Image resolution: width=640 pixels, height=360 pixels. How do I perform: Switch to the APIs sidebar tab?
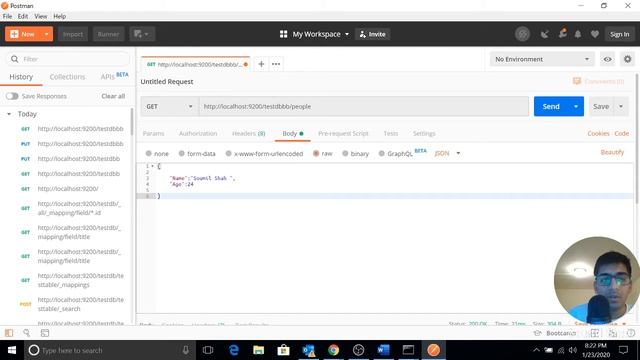click(x=114, y=76)
